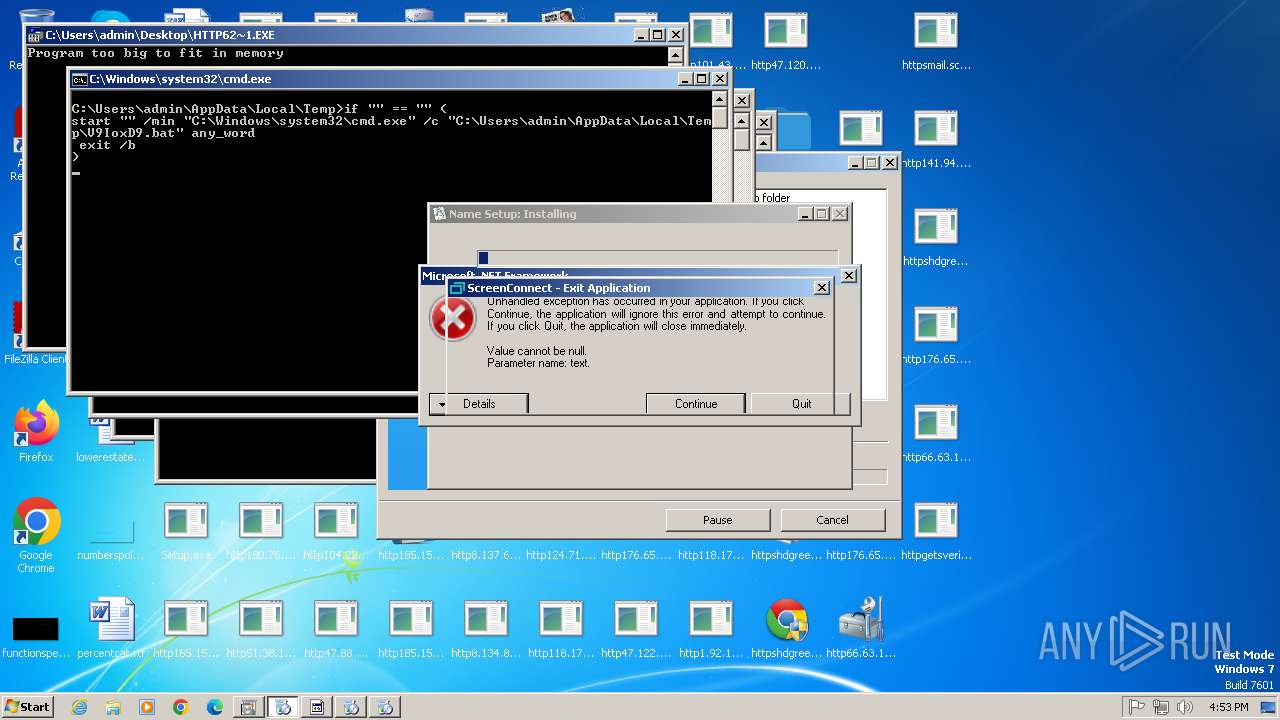1280x720 pixels.
Task: Open the HTTP62~1.EXE title bar icon
Action: (36, 35)
